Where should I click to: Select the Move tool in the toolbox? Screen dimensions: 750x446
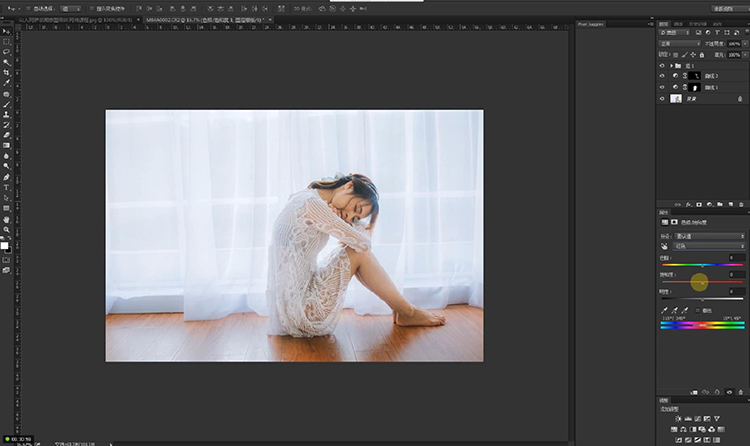click(x=6, y=32)
